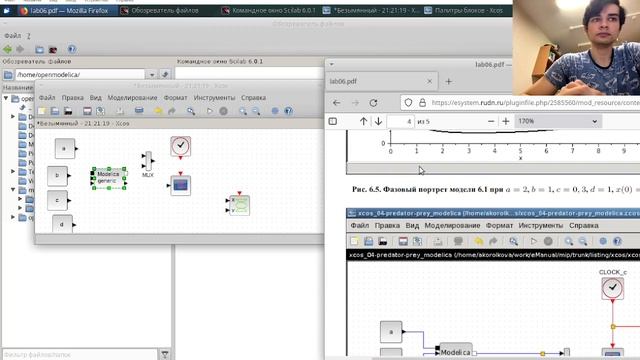The width and height of the screenshot is (640, 360).
Task: Open a new Firefox tab
Action: pos(449,82)
